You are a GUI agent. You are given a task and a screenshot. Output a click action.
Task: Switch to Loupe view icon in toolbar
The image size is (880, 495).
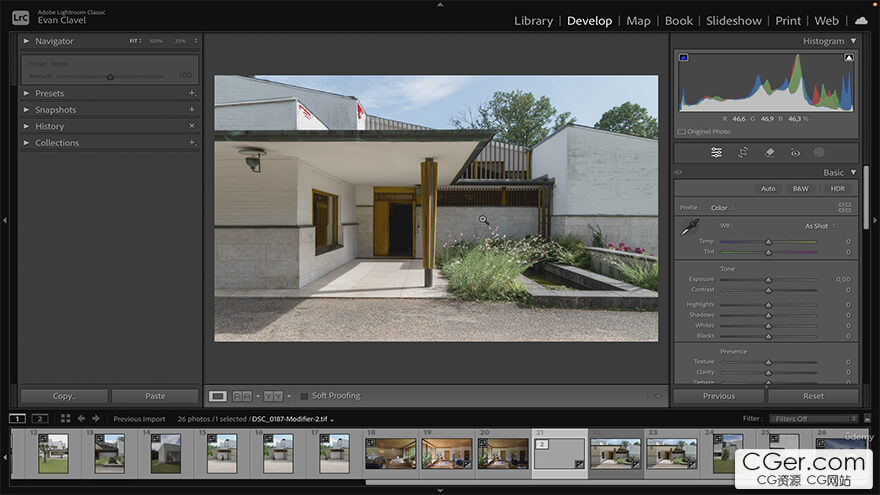(x=218, y=396)
